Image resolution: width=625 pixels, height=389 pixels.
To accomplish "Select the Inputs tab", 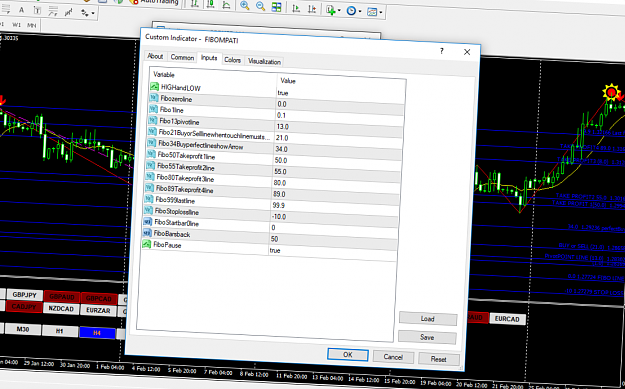I will pyautogui.click(x=209, y=58).
